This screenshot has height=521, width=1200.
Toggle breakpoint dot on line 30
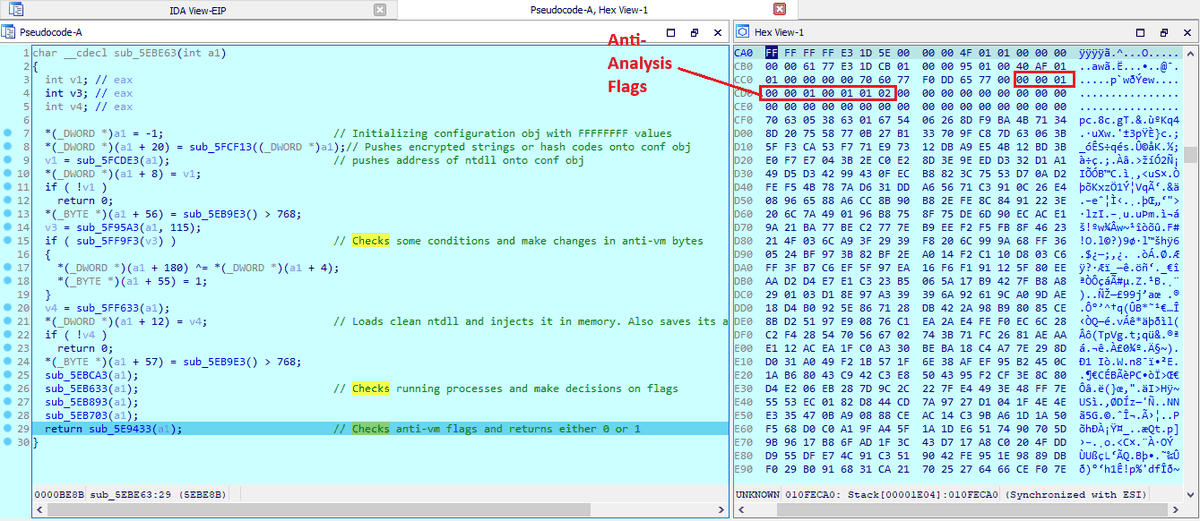coord(8,442)
